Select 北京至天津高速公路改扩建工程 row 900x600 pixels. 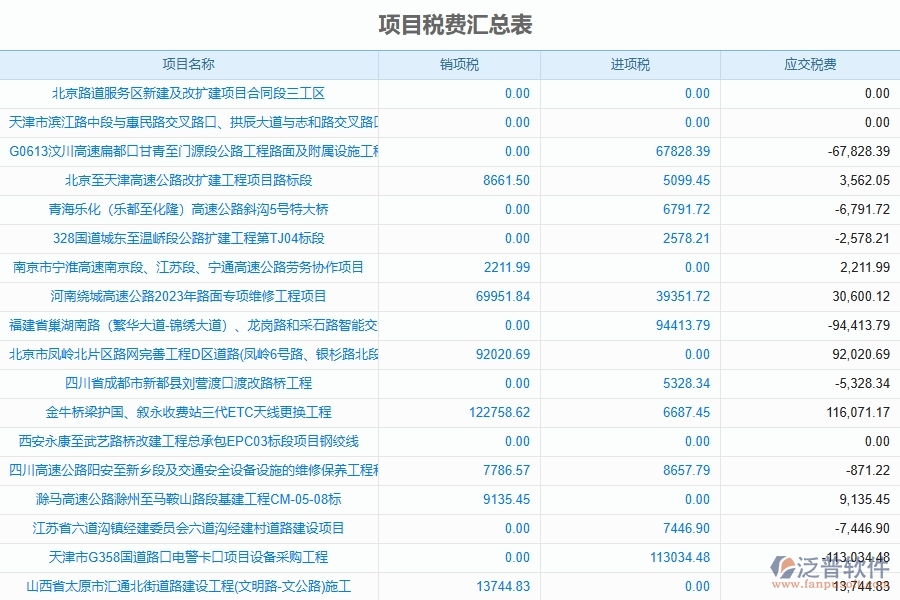[x=190, y=181]
